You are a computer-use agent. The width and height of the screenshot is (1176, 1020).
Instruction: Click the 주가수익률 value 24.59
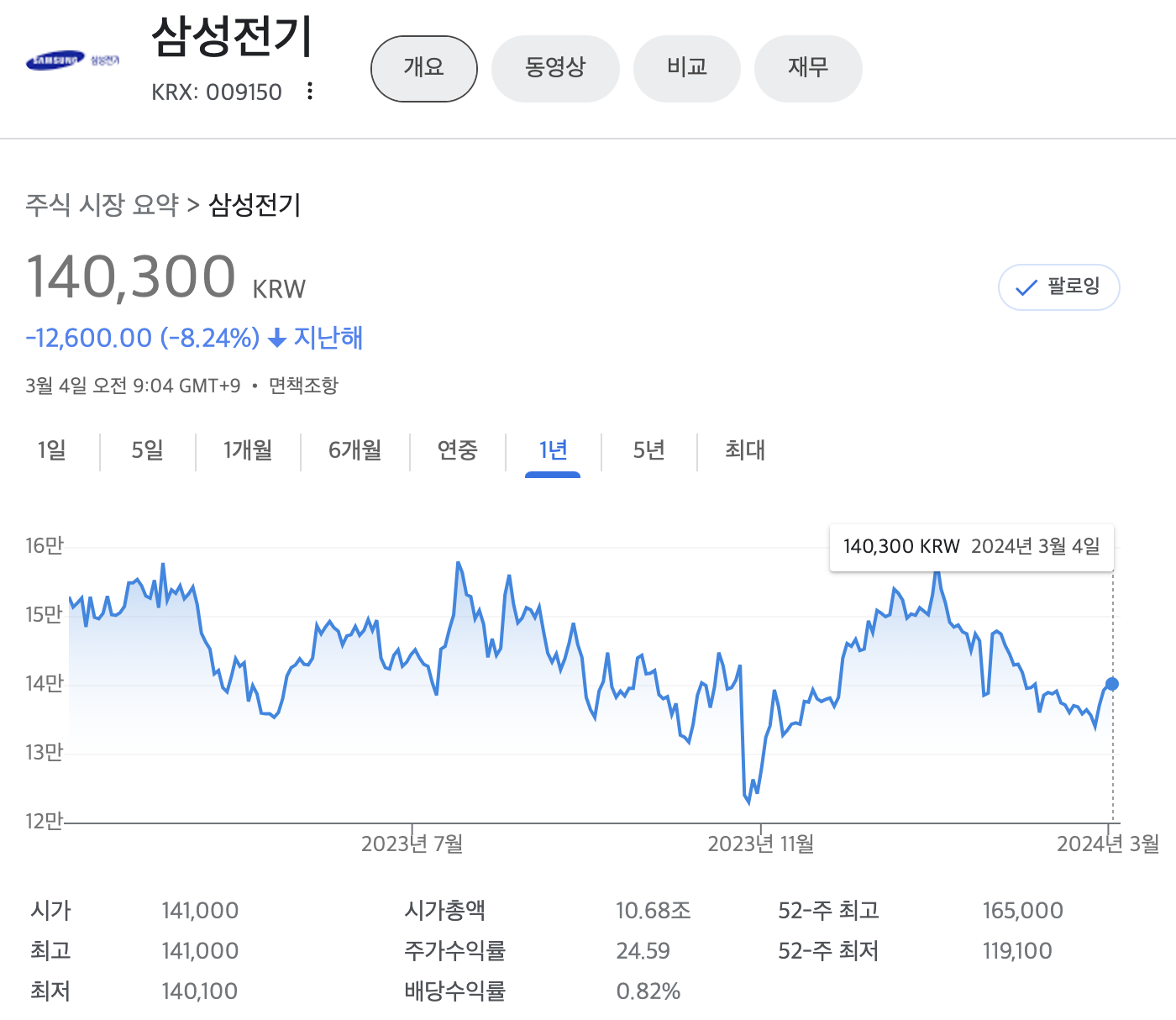[x=643, y=951]
